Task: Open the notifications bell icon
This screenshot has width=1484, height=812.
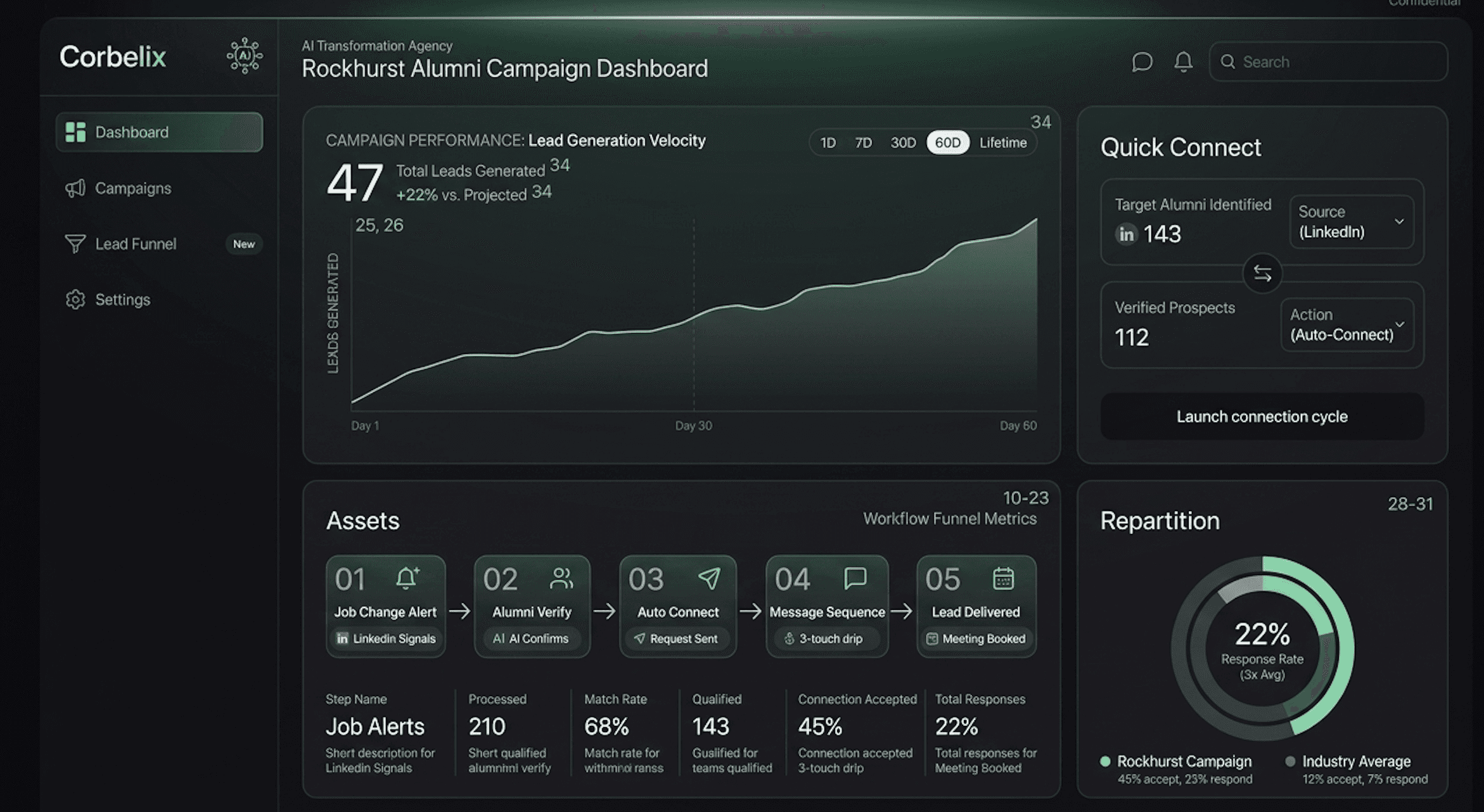Action: 1183,62
